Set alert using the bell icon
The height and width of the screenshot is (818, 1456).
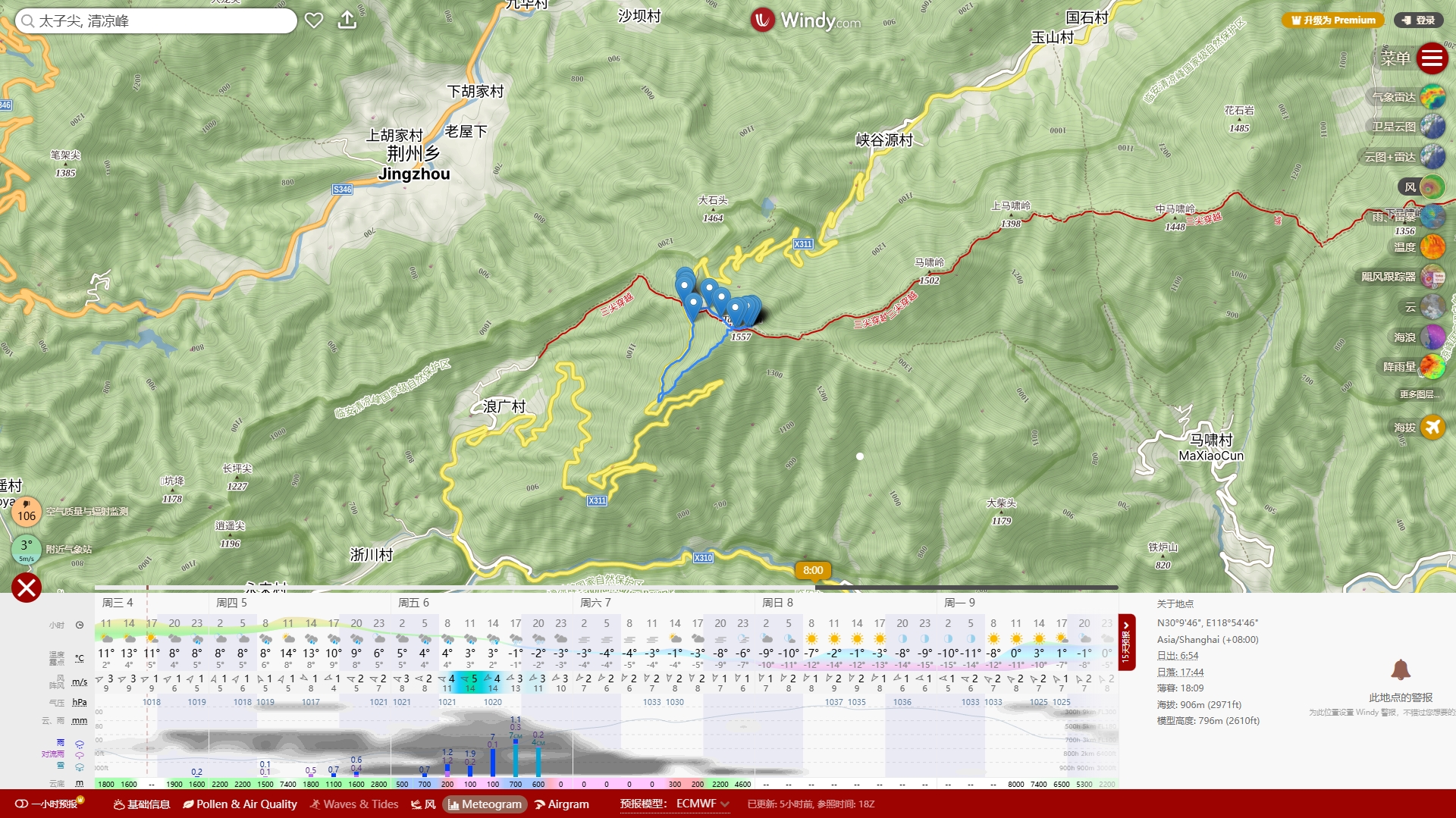pos(1400,670)
